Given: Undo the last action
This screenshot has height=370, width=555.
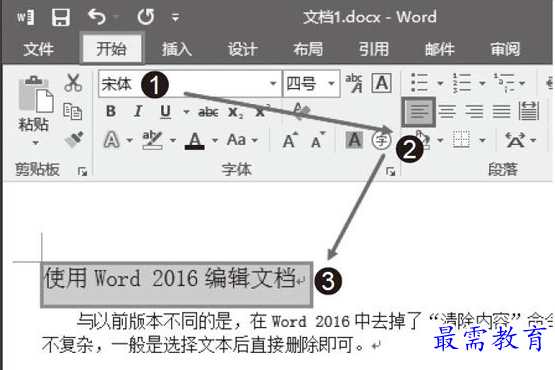Looking at the screenshot, I should tap(97, 17).
